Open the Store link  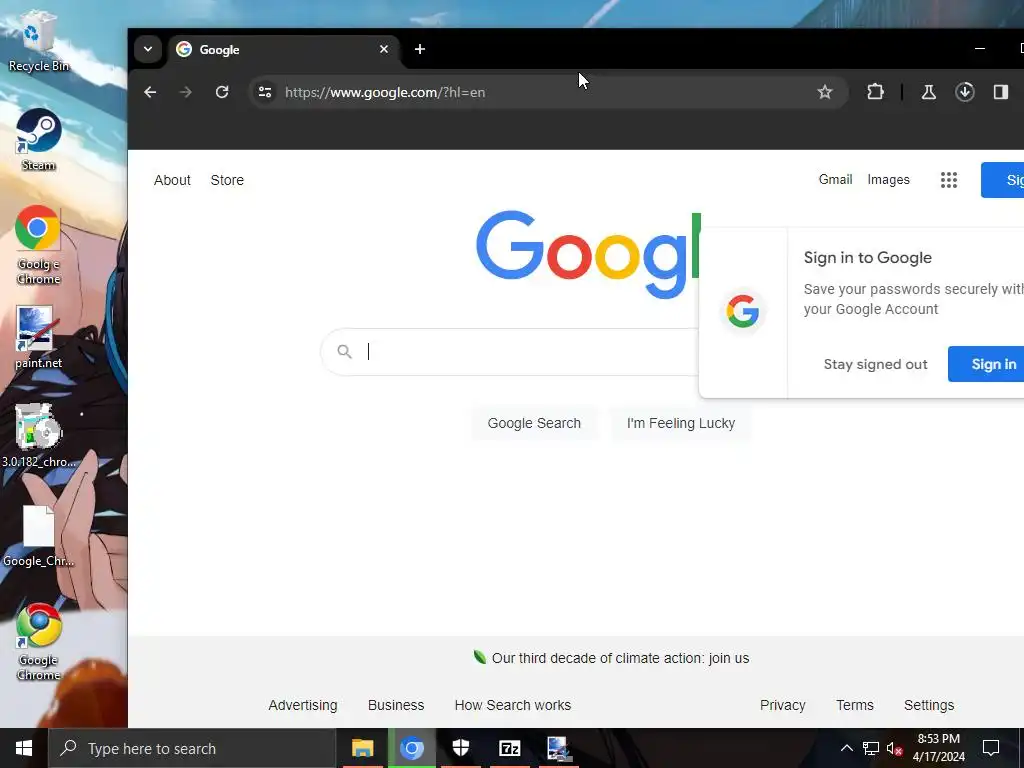[x=227, y=180]
